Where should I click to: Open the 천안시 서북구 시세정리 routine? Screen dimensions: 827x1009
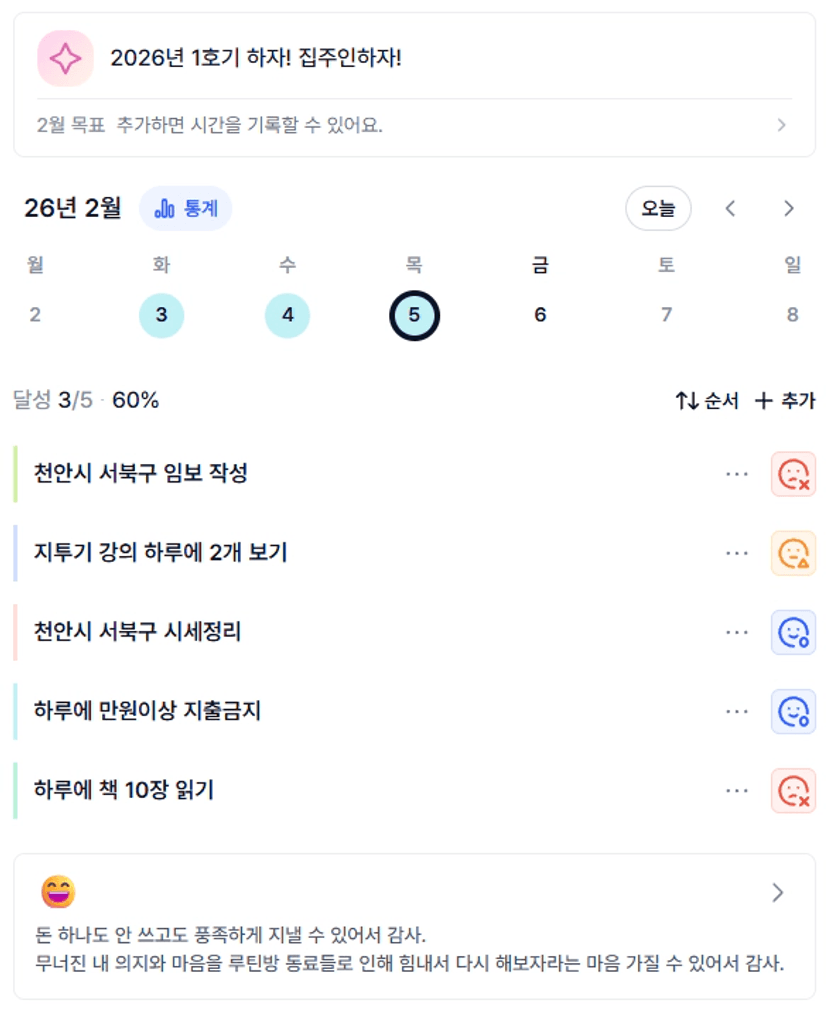[x=138, y=632]
